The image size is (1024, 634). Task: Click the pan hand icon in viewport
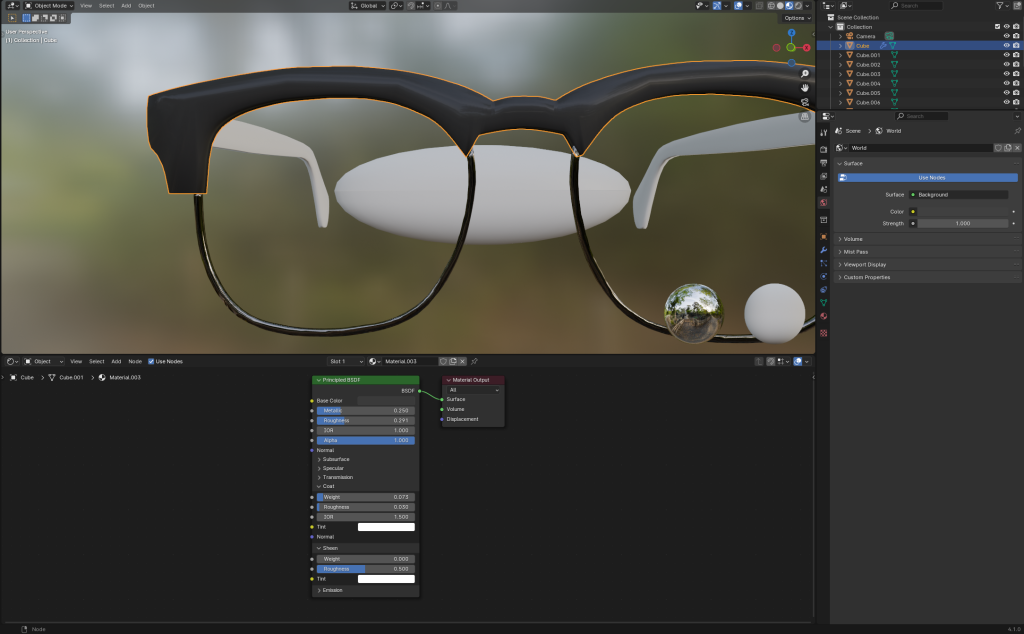point(805,88)
